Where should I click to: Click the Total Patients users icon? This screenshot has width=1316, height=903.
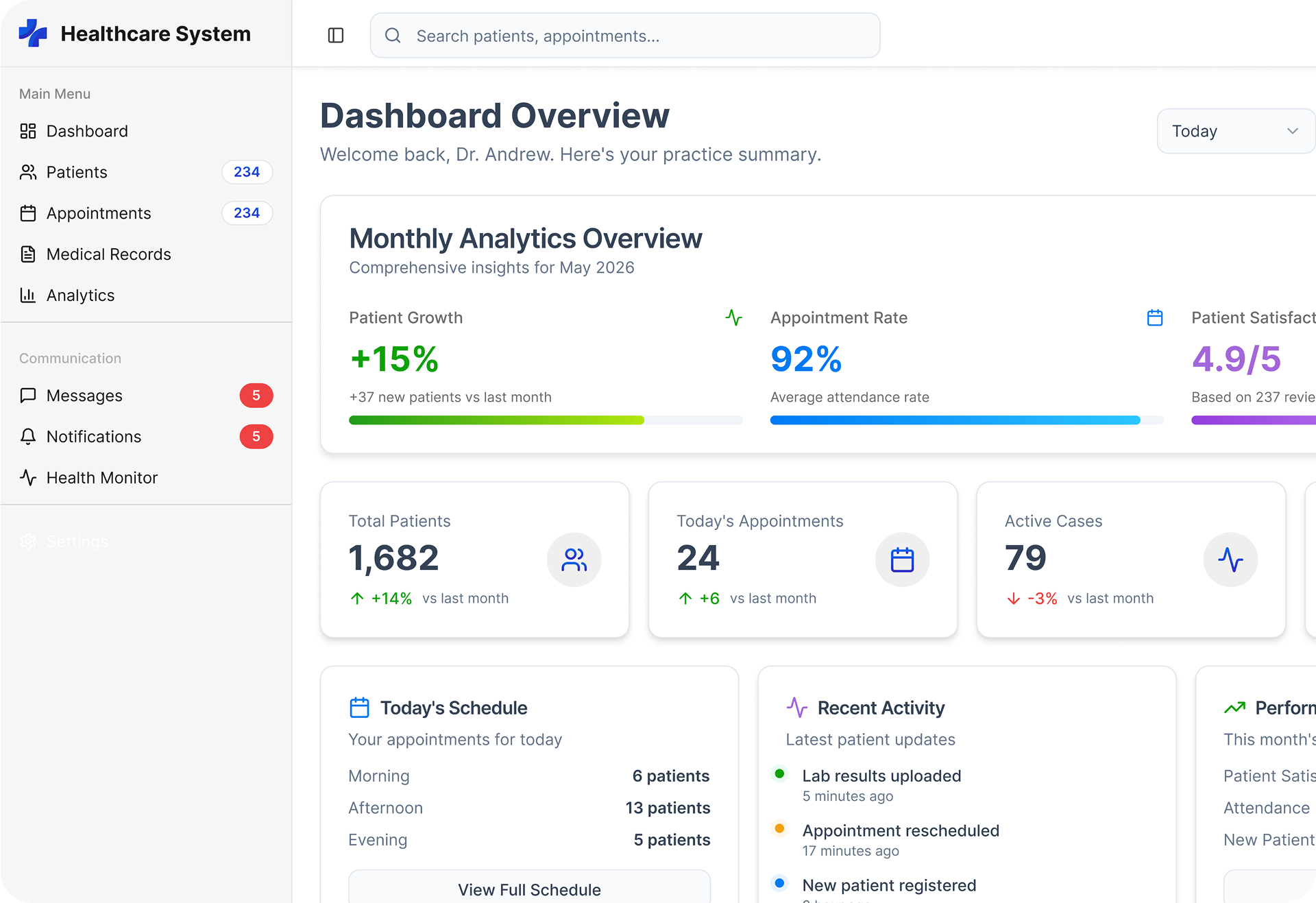[574, 559]
